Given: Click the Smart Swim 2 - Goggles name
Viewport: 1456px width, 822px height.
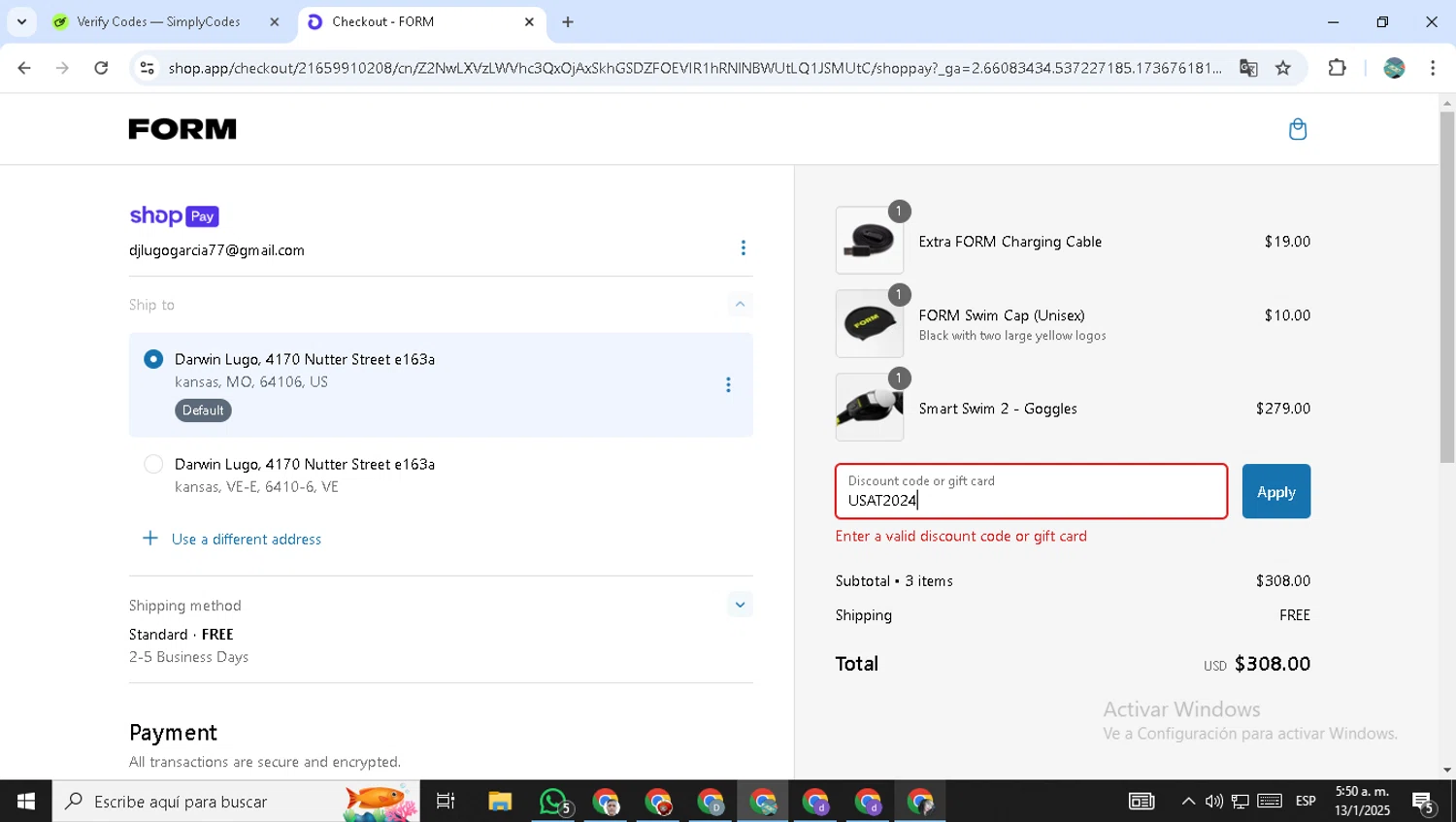Looking at the screenshot, I should click(x=998, y=409).
